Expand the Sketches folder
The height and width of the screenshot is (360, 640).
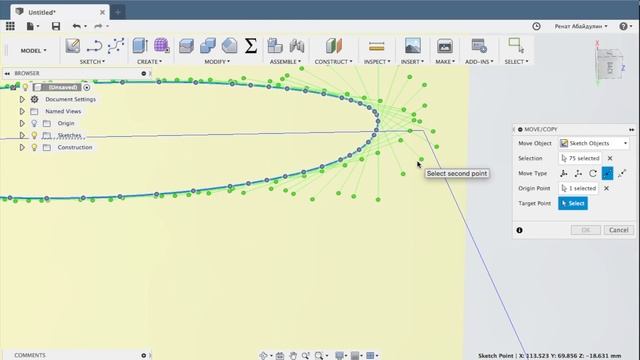(x=22, y=135)
